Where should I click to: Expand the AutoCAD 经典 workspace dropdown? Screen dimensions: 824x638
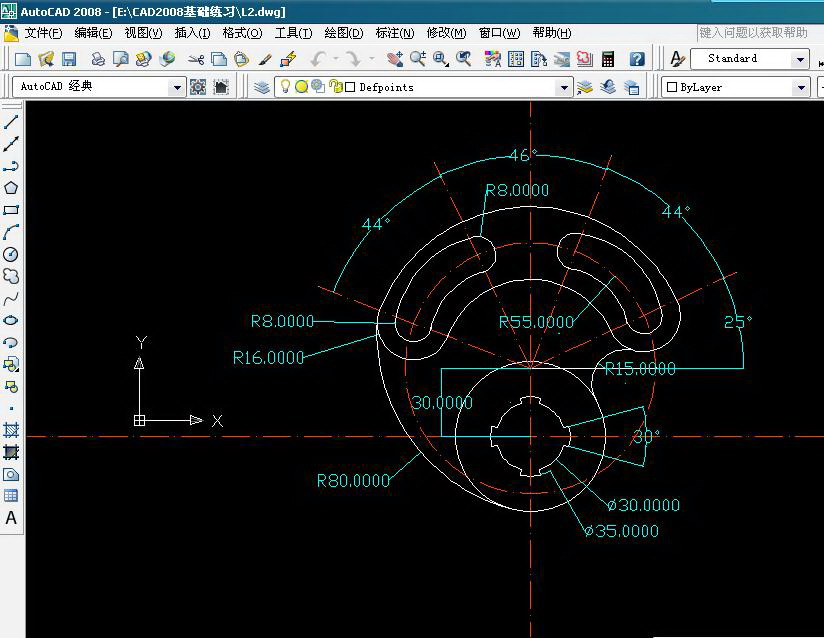(177, 87)
